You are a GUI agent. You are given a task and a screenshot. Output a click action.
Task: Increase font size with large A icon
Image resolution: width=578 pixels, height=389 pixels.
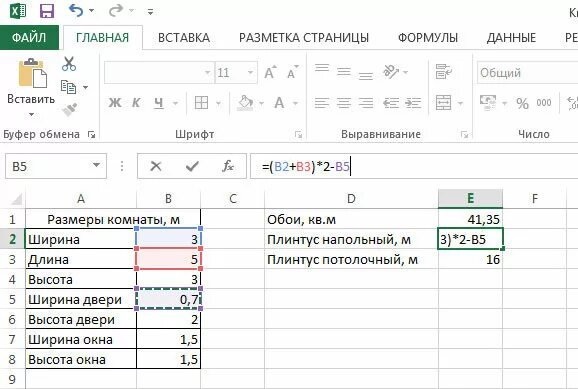[x=270, y=72]
